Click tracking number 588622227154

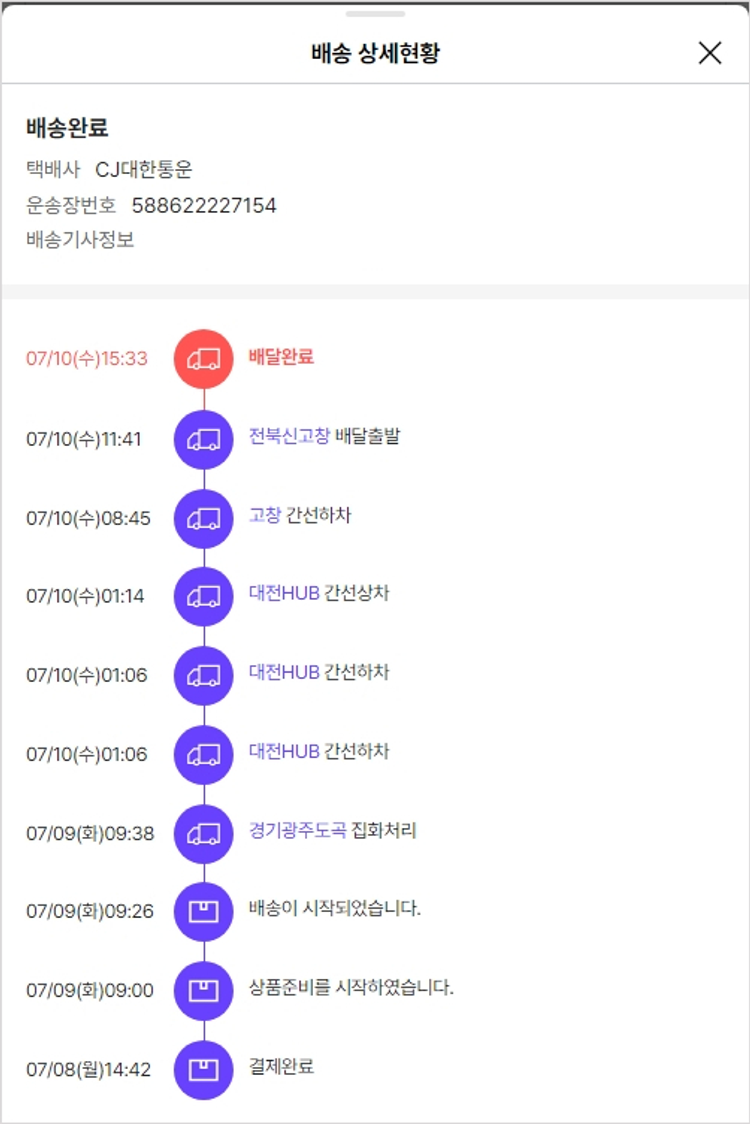[204, 206]
